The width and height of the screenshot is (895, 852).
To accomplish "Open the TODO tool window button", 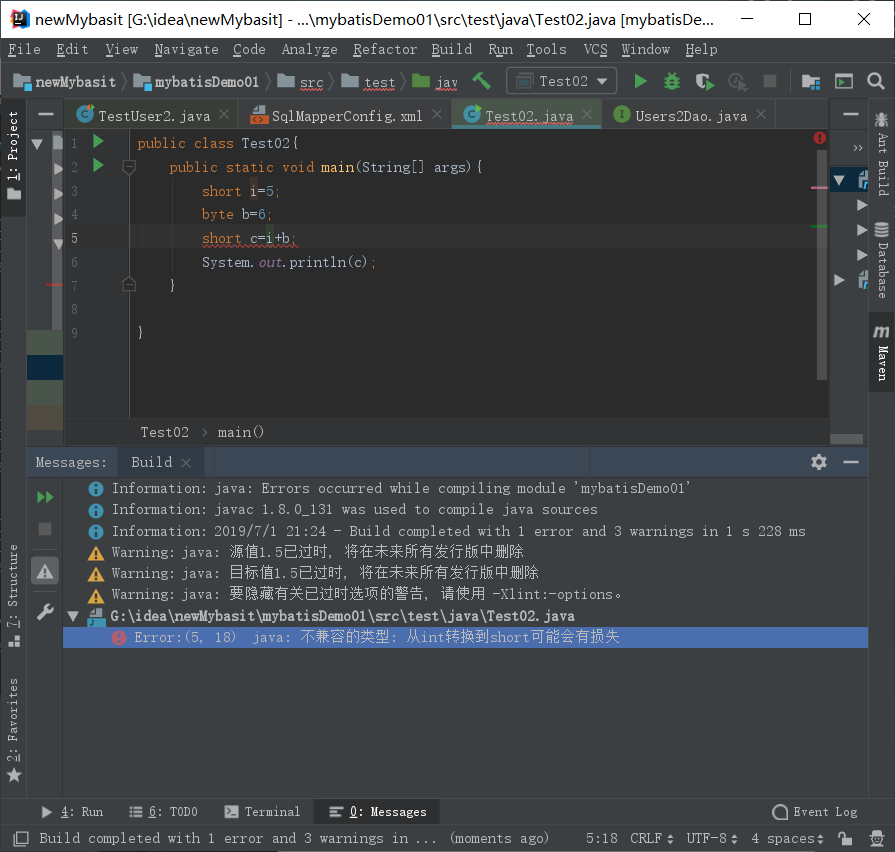I will [163, 812].
